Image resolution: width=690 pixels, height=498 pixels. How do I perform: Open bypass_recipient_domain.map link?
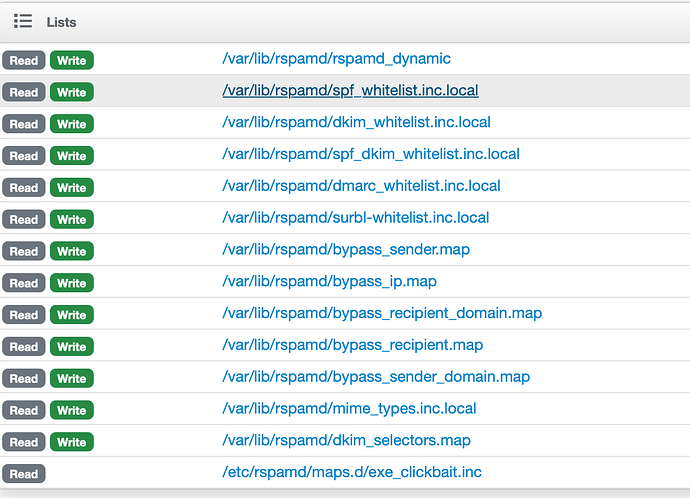coord(382,314)
